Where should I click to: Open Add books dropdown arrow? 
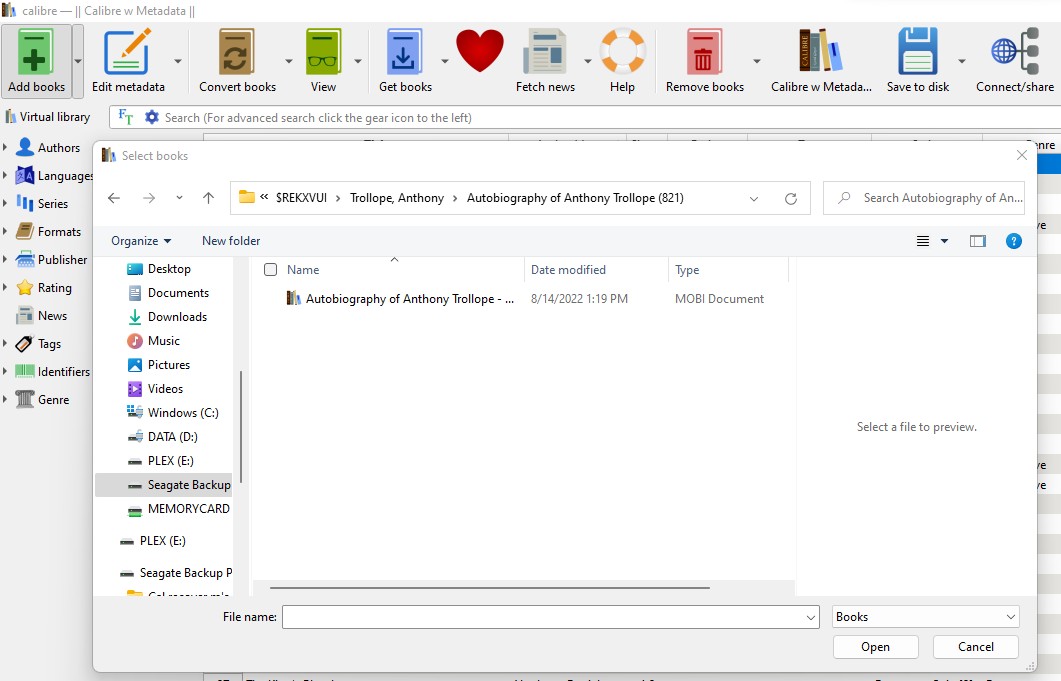(x=78, y=61)
